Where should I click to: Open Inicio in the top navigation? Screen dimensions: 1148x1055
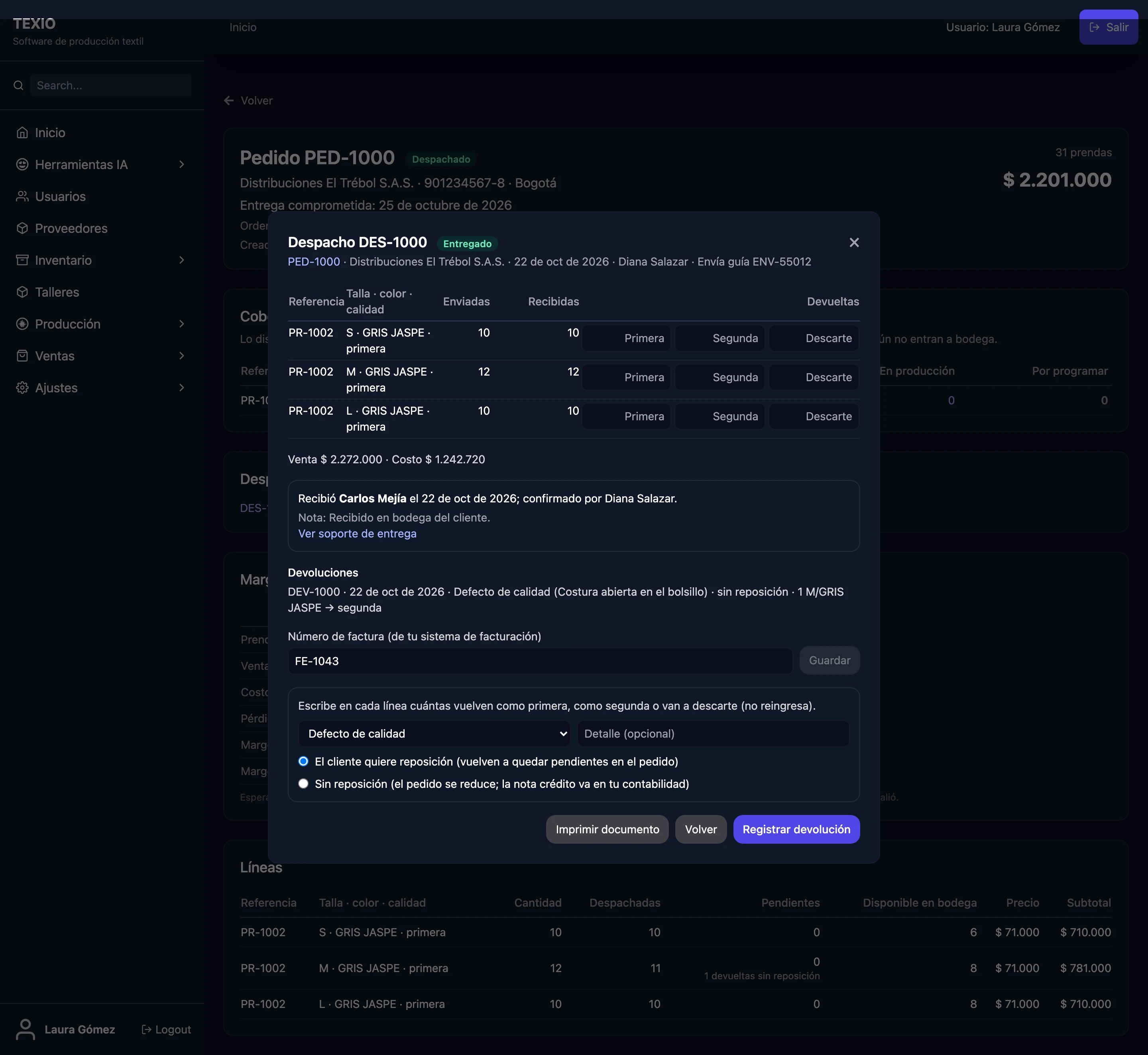pos(243,28)
